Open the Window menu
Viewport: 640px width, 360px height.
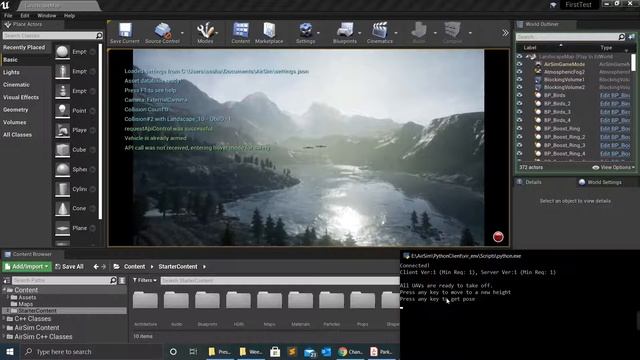47,16
